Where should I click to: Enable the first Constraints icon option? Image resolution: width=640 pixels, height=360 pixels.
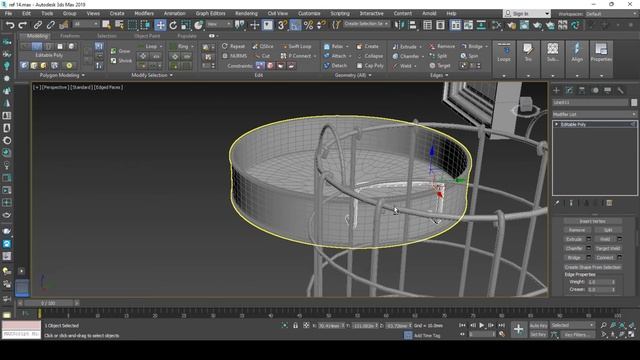[x=260, y=65]
